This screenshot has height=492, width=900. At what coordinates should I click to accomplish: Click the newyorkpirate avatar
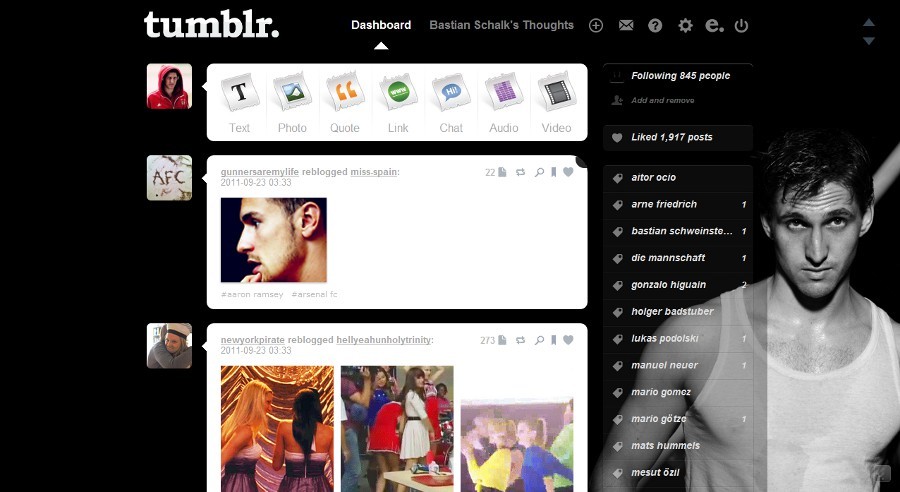pyautogui.click(x=169, y=346)
